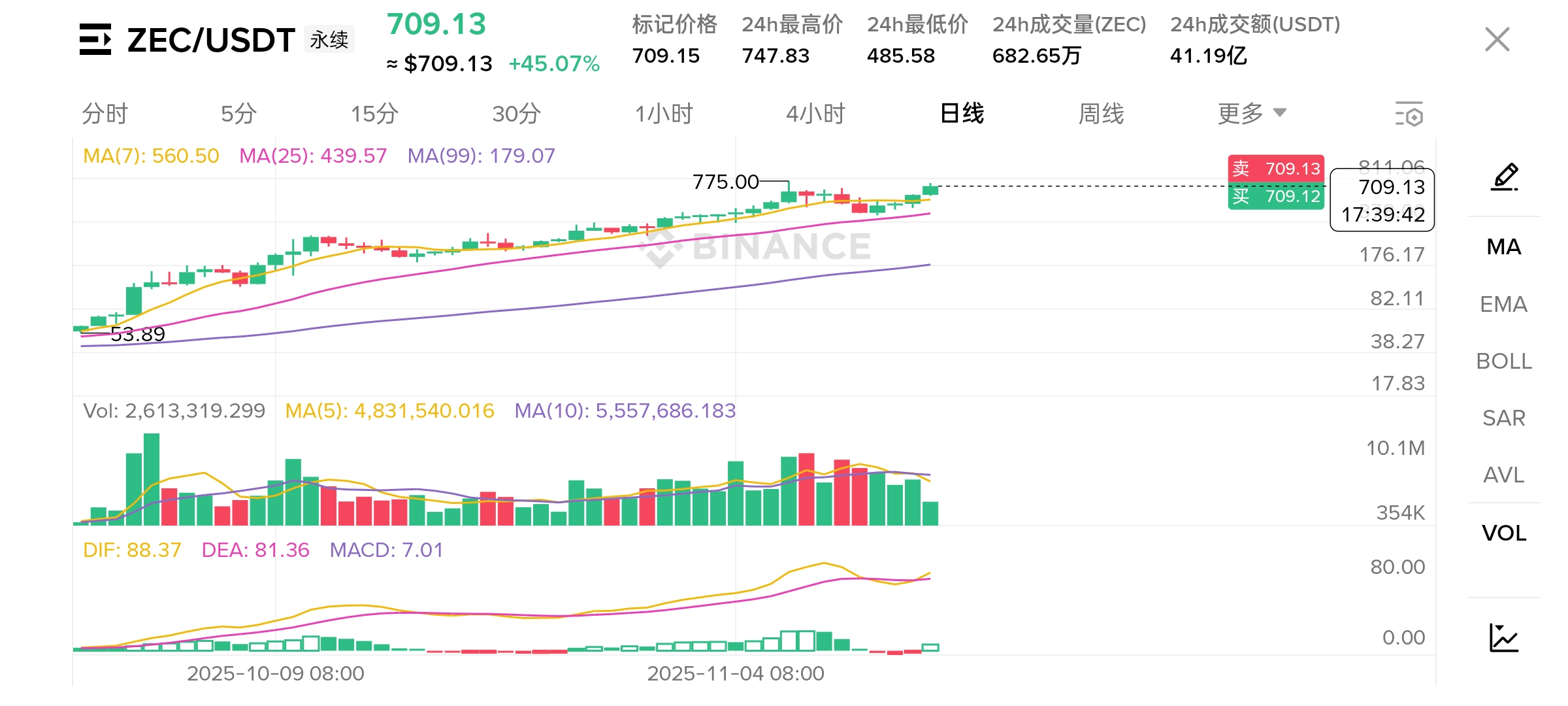
Task: Select the 周线 weekly tab
Action: point(1101,114)
